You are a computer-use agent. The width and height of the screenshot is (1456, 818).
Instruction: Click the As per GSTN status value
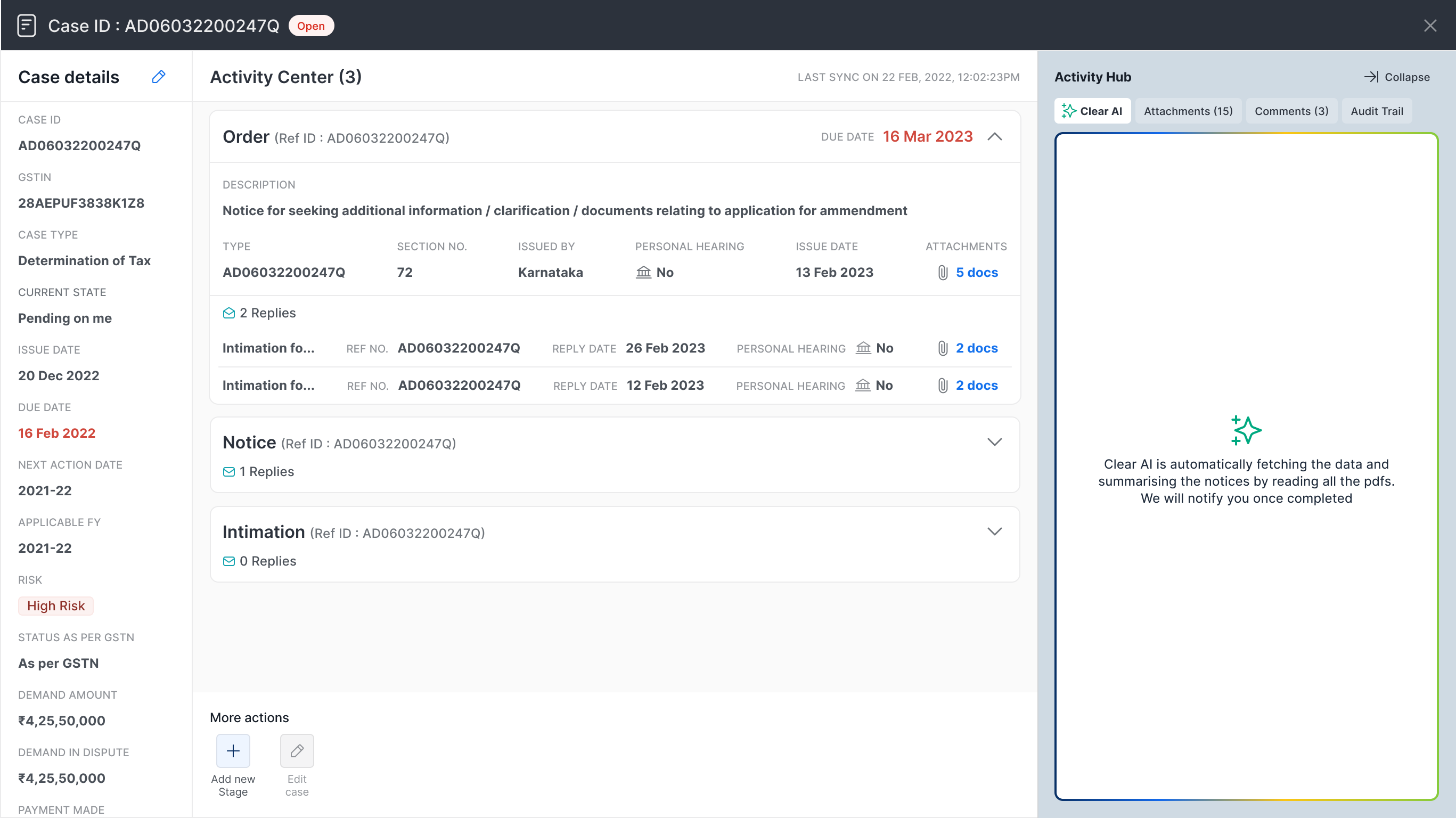tap(58, 663)
